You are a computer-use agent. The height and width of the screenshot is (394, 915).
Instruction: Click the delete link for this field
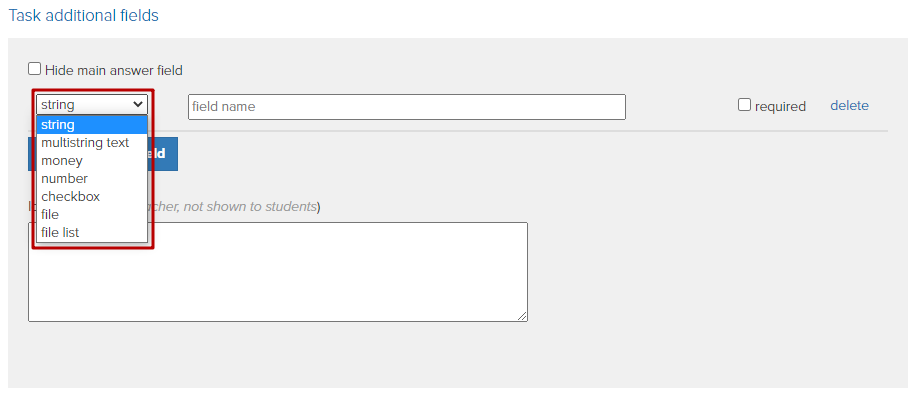[849, 106]
